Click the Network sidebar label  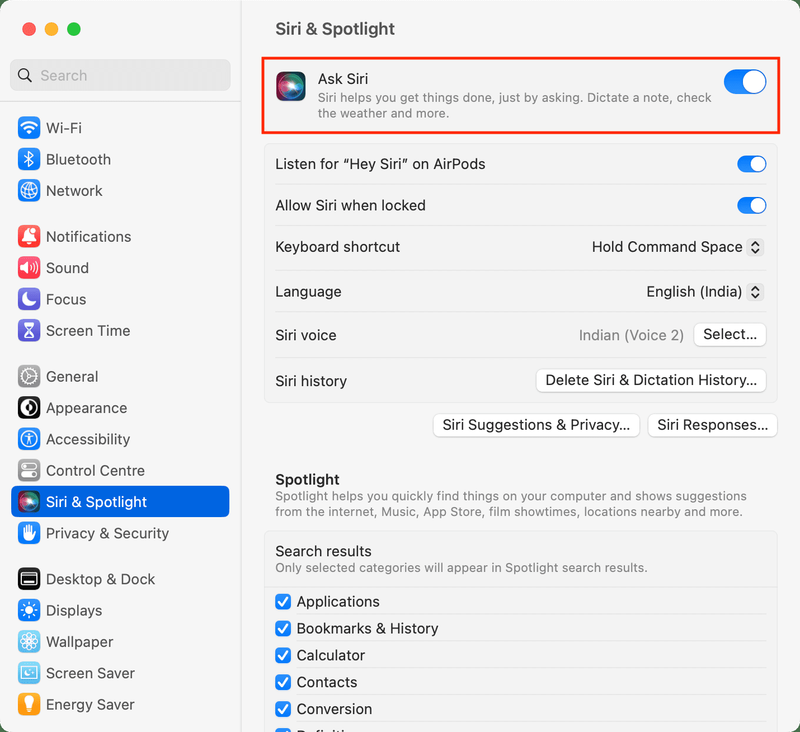pyautogui.click(x=74, y=191)
